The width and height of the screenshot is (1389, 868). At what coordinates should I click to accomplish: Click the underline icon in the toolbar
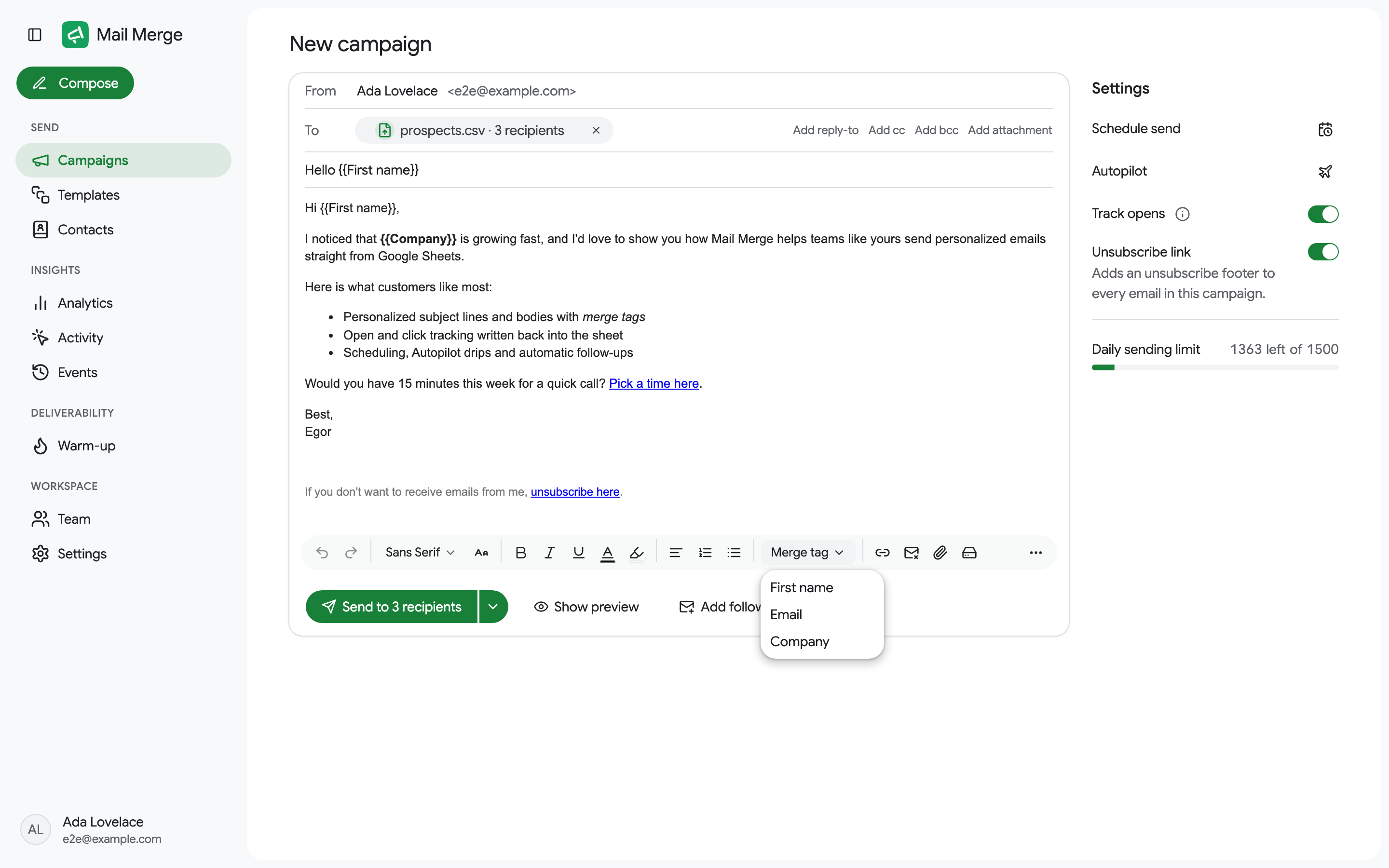579,552
